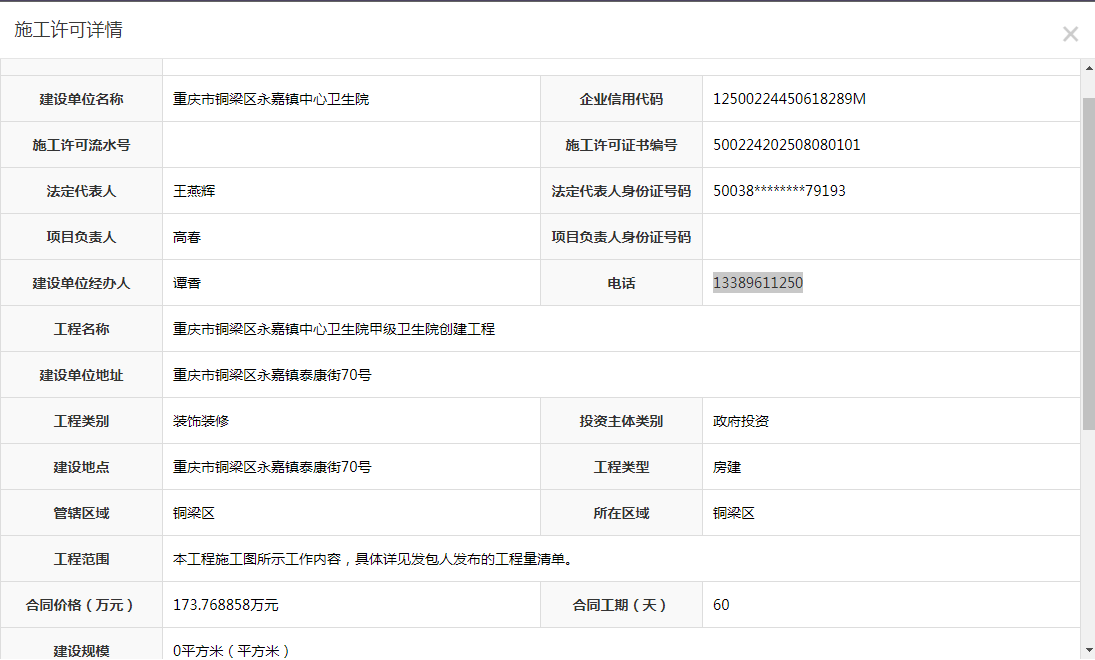This screenshot has height=660, width=1095.
Task: Click 工程类型 value 房建
Action: (727, 467)
